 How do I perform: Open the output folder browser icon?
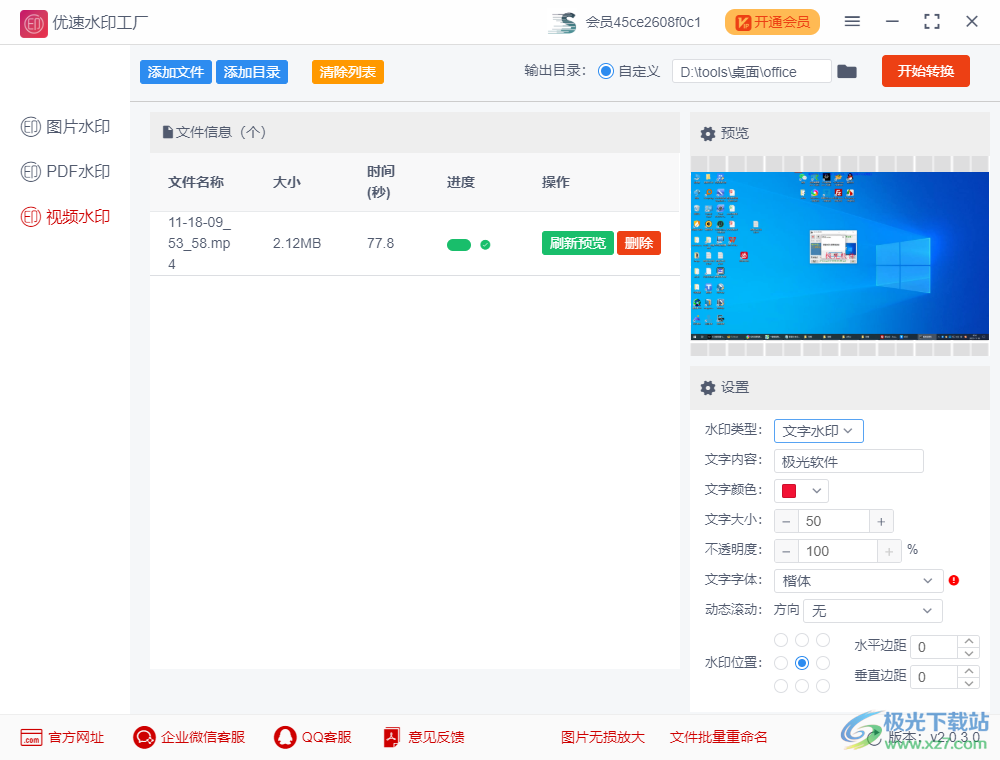click(x=847, y=71)
